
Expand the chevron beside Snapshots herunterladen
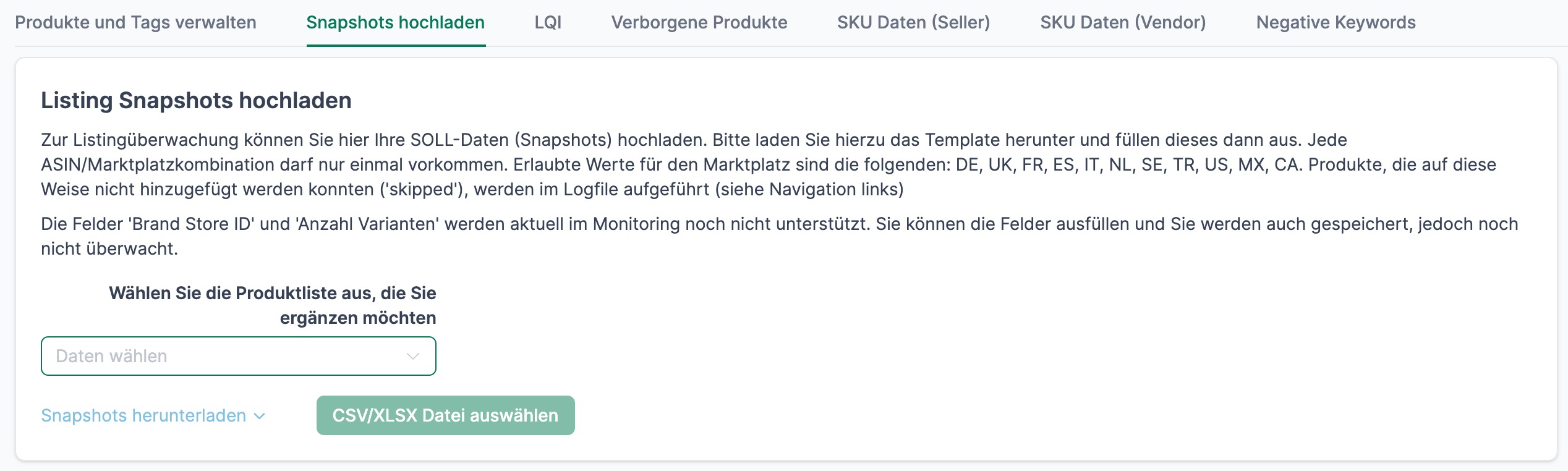pyautogui.click(x=260, y=416)
